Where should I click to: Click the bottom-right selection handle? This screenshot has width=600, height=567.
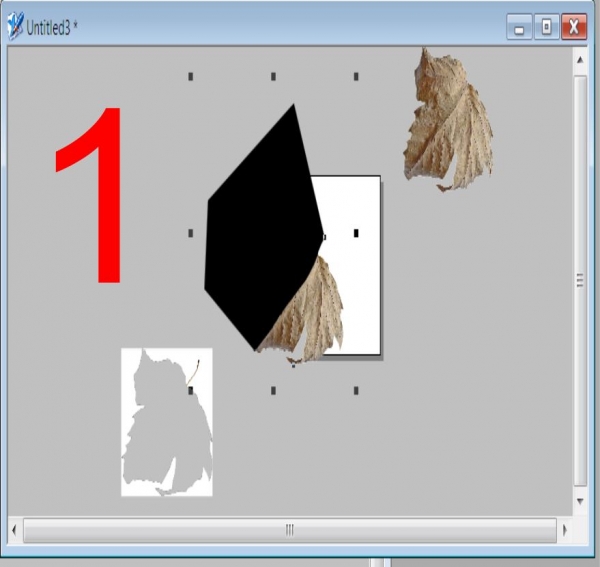356,390
